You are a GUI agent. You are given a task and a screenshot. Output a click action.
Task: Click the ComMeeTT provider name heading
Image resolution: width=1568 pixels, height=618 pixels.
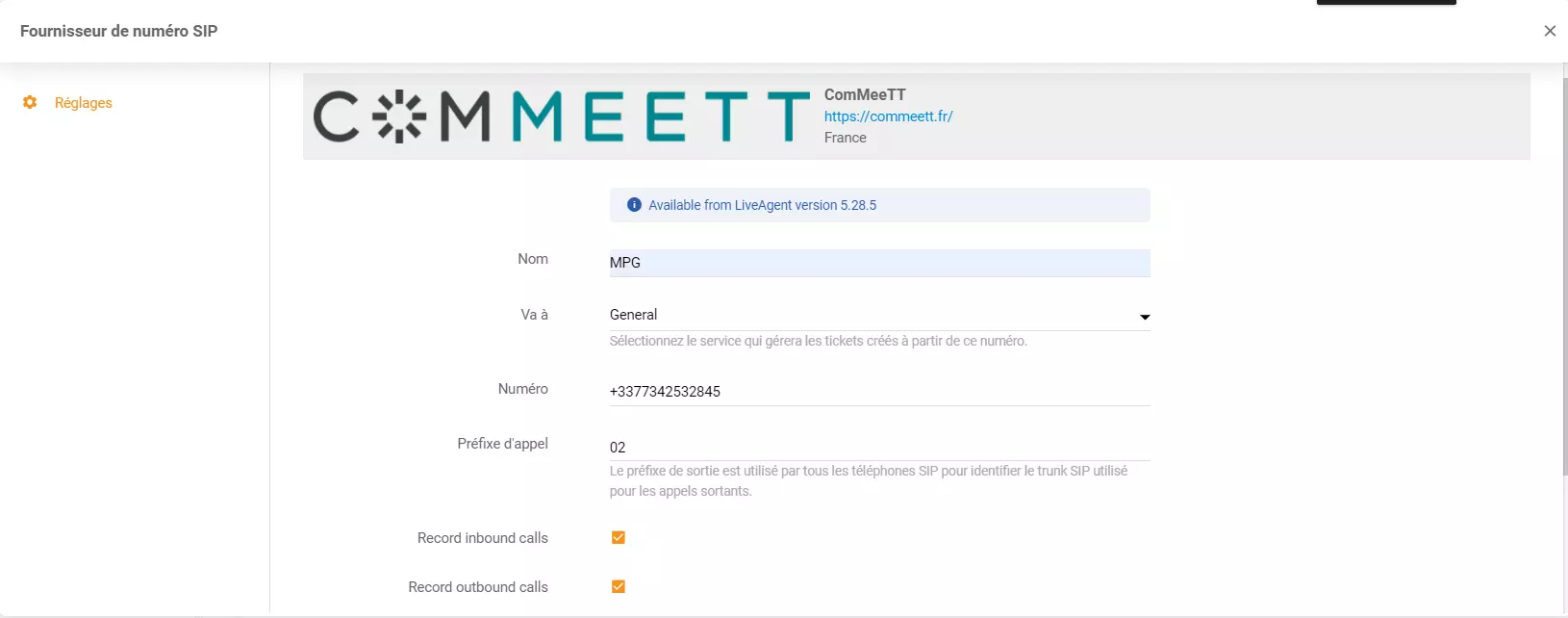coord(865,94)
